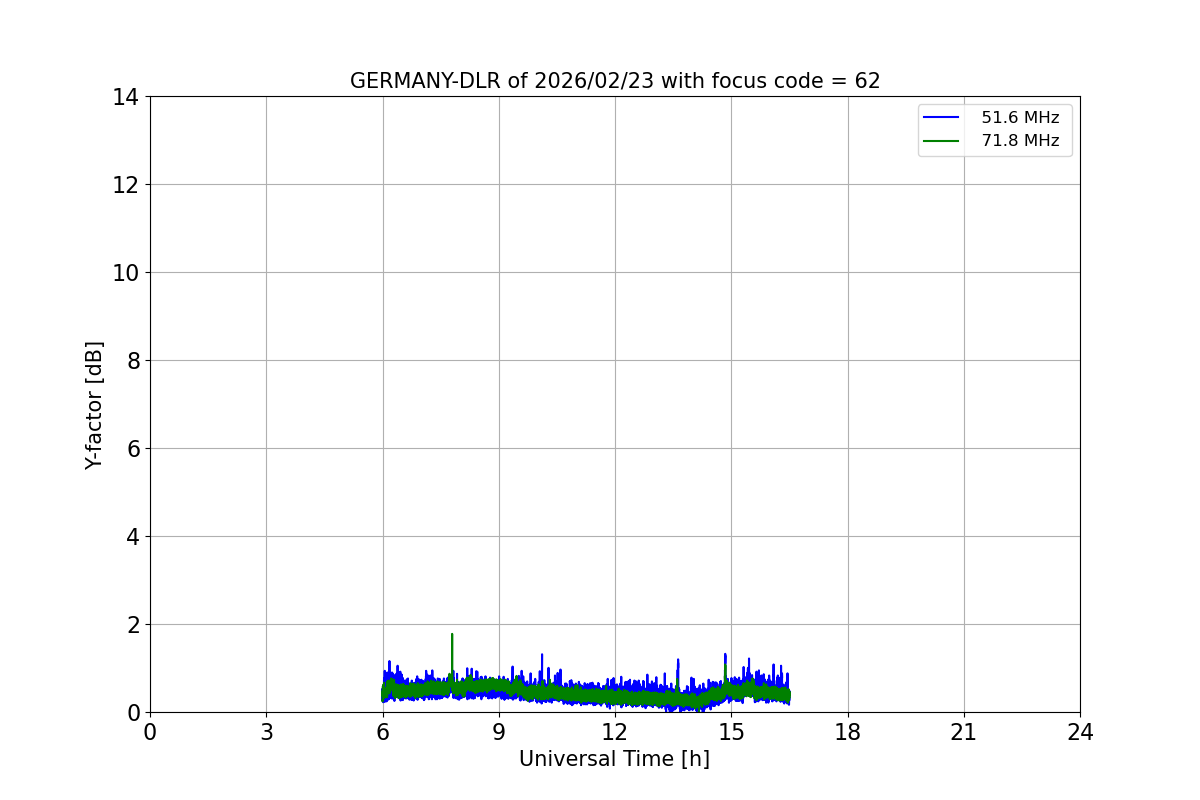Click y-axis tick label 4

(133, 537)
